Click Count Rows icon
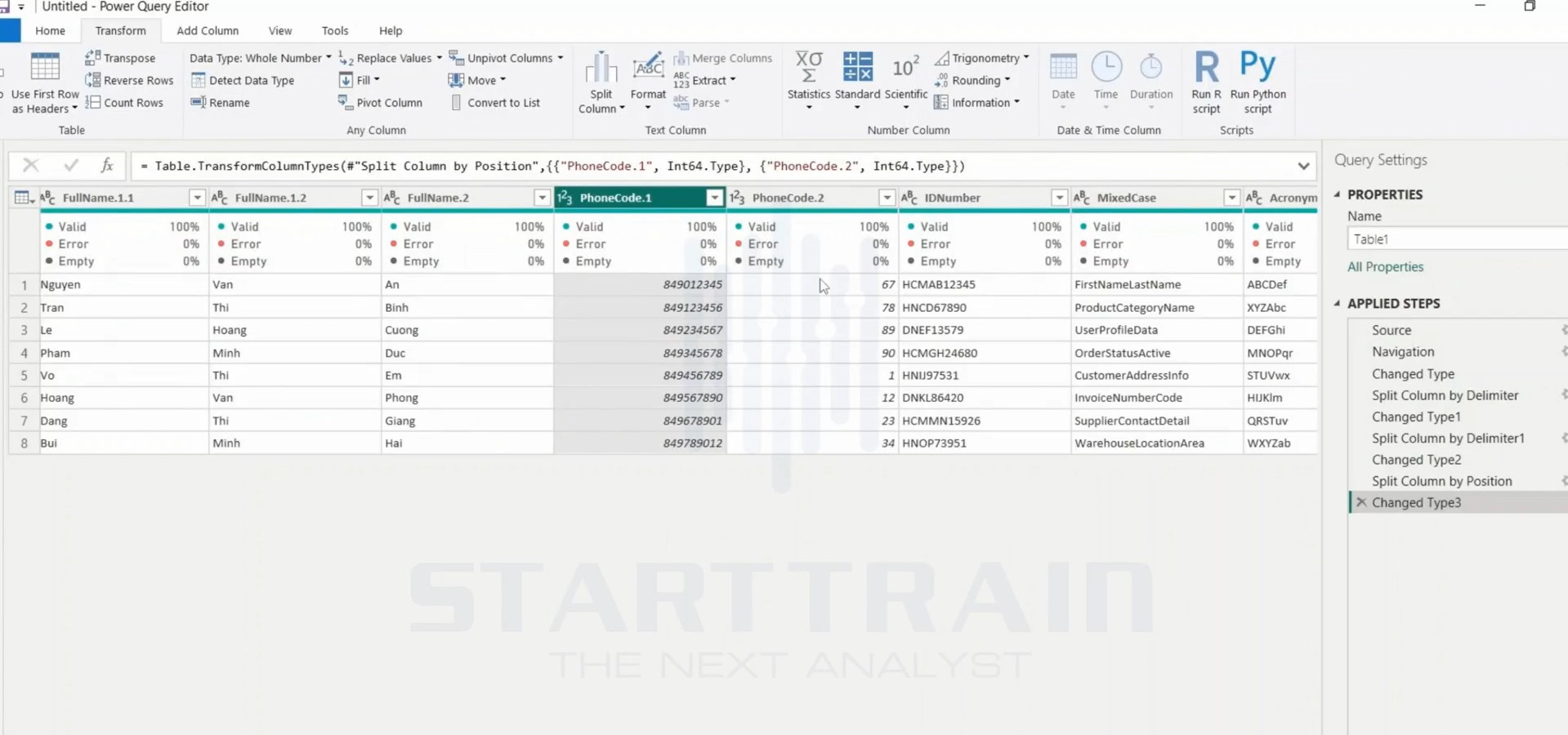1568x735 pixels. tap(92, 102)
